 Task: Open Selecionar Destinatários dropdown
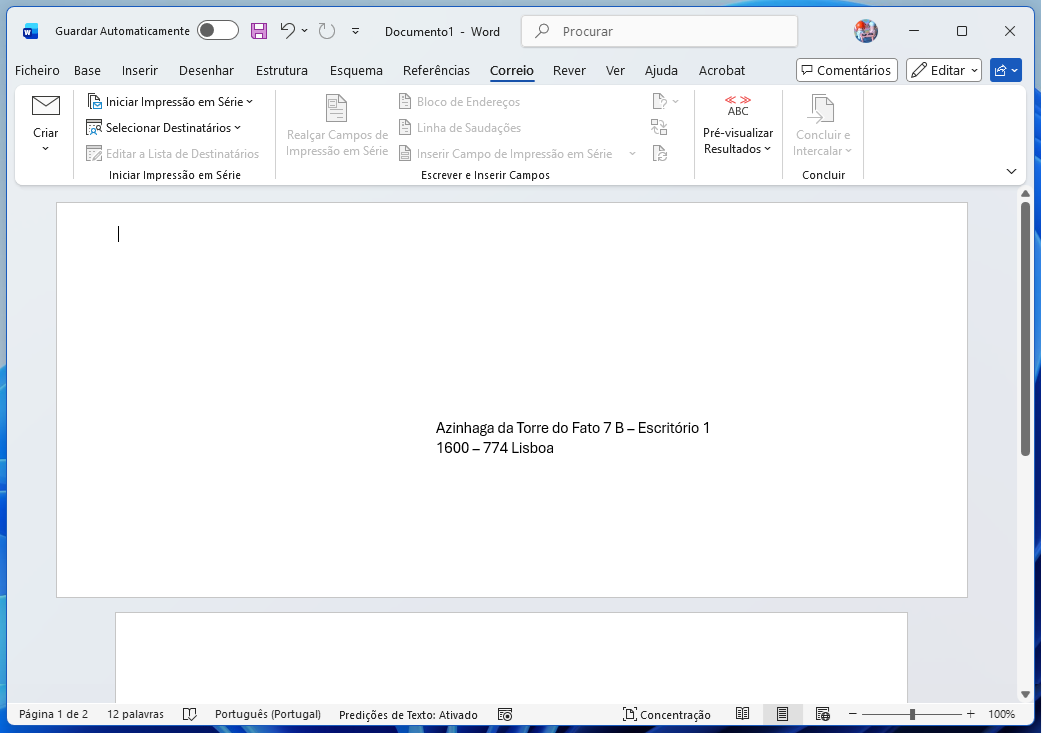(163, 128)
